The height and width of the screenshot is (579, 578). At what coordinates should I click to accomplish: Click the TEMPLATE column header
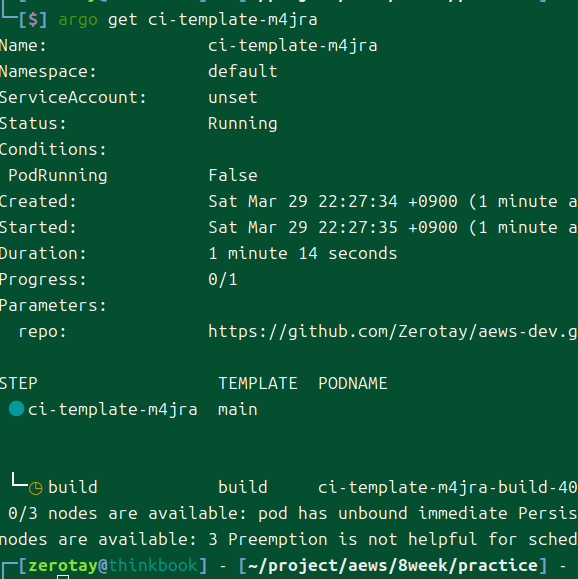point(258,383)
